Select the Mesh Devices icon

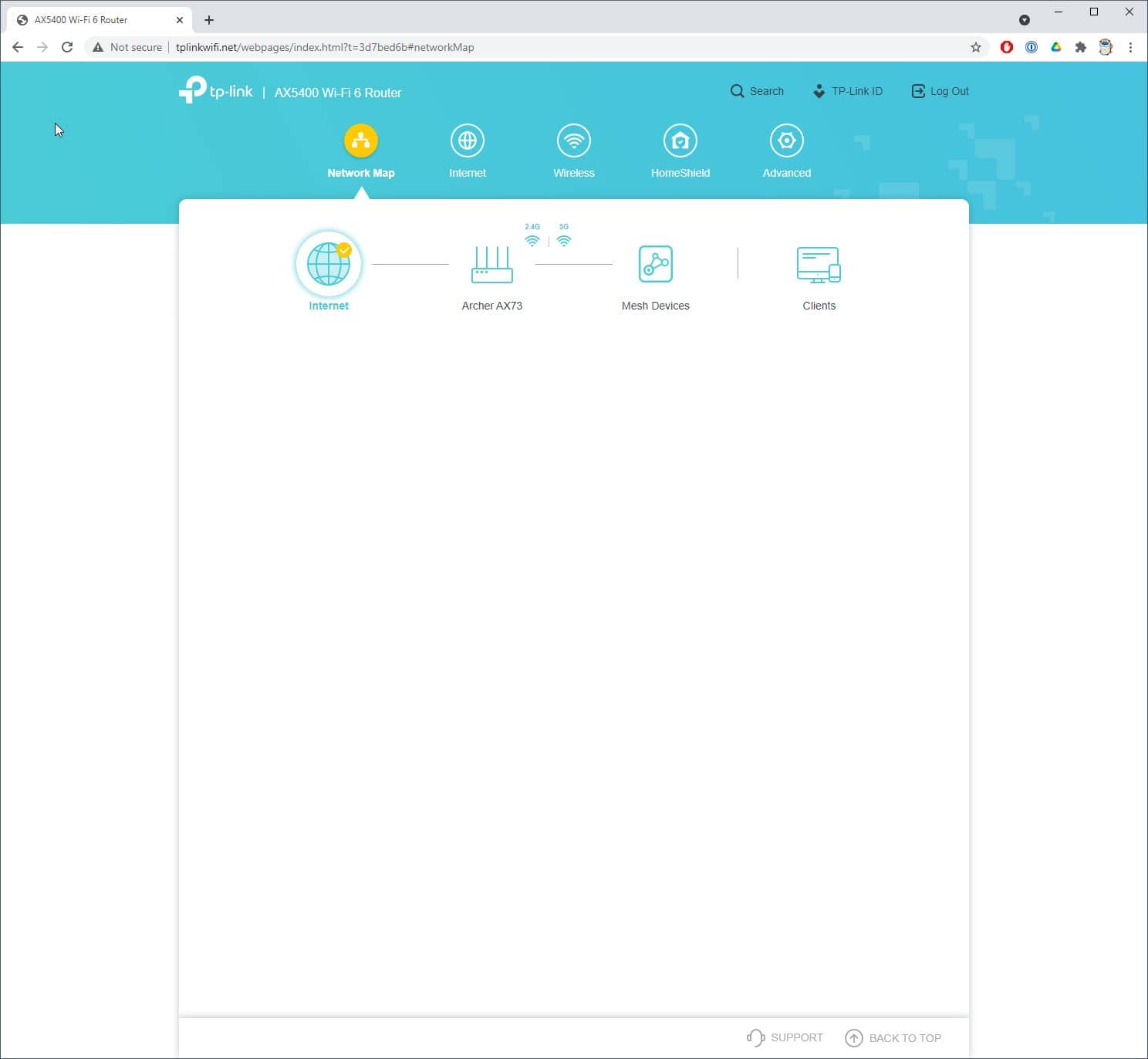(656, 264)
